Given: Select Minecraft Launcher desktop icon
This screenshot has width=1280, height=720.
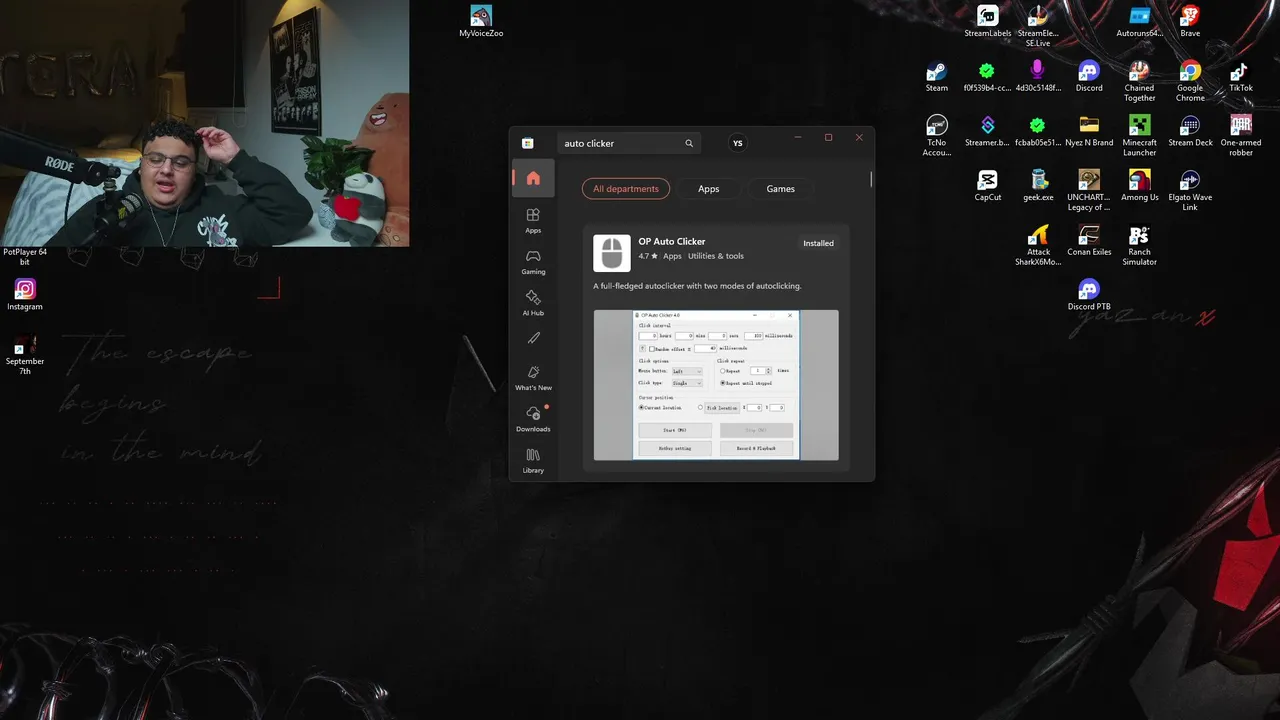Looking at the screenshot, I should [x=1139, y=136].
